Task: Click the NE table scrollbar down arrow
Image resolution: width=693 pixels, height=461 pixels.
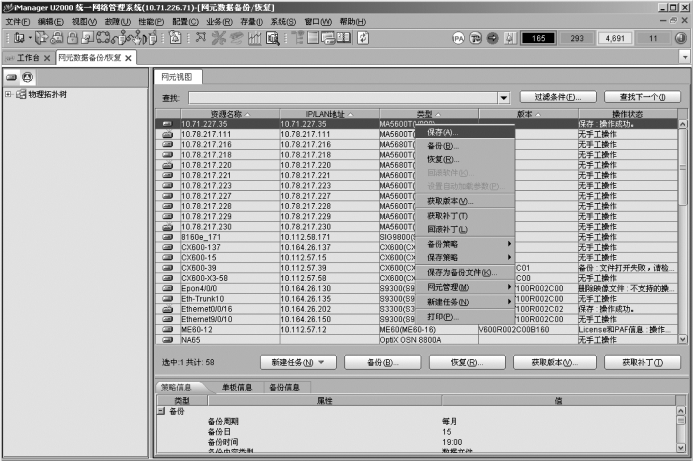Action: (x=682, y=339)
